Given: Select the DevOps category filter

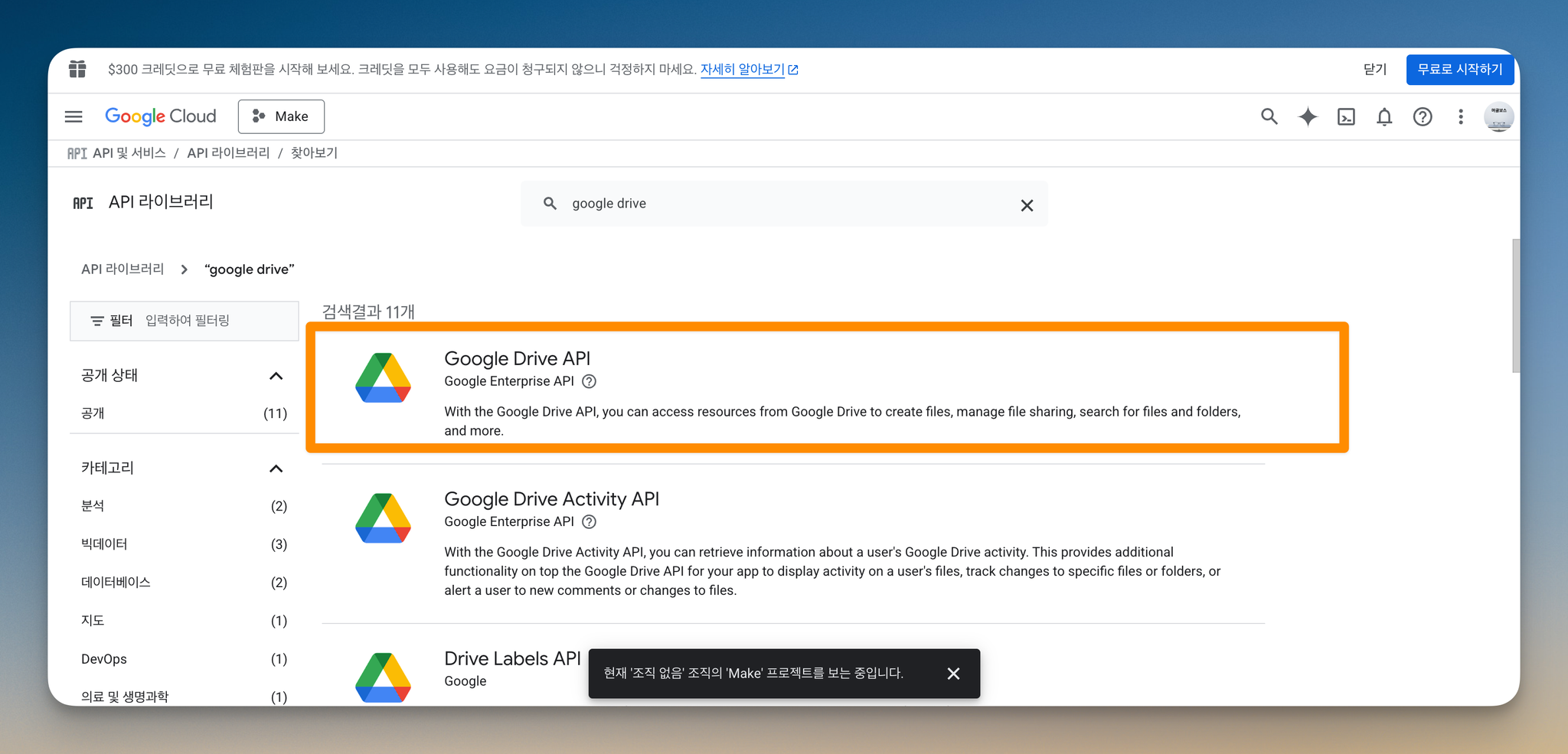Looking at the screenshot, I should pos(184,659).
